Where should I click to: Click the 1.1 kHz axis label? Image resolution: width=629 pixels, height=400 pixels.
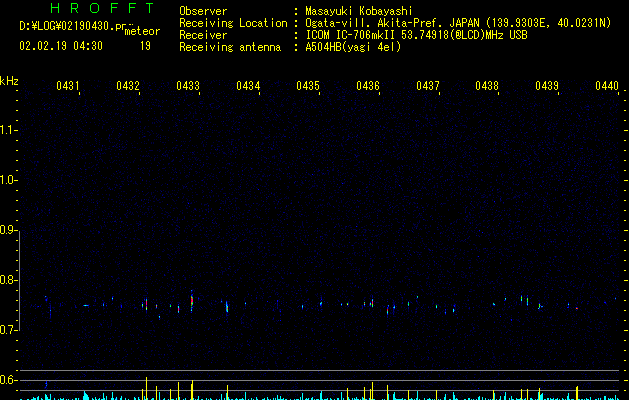pyautogui.click(x=8, y=130)
